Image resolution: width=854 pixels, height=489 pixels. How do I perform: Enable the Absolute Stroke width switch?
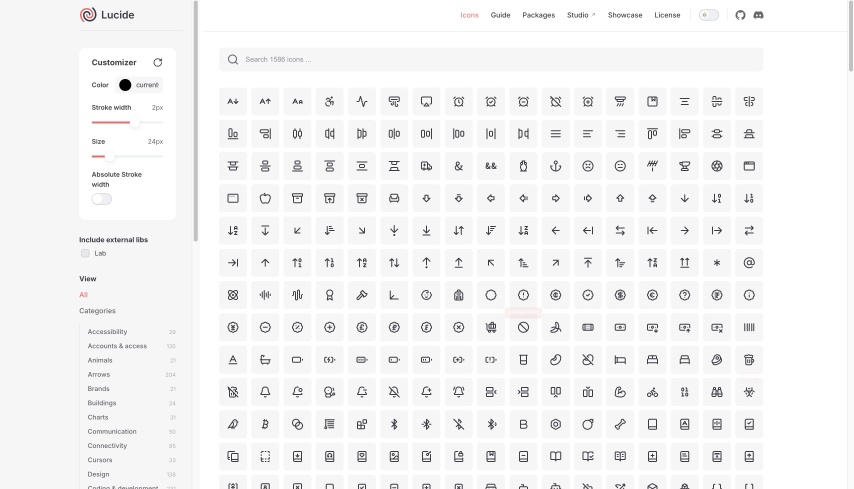click(x=102, y=199)
